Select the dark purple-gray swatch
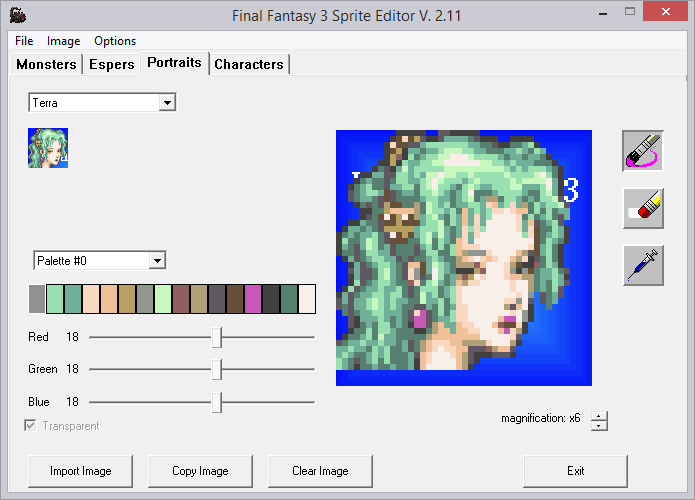Image resolution: width=695 pixels, height=500 pixels. click(x=217, y=299)
